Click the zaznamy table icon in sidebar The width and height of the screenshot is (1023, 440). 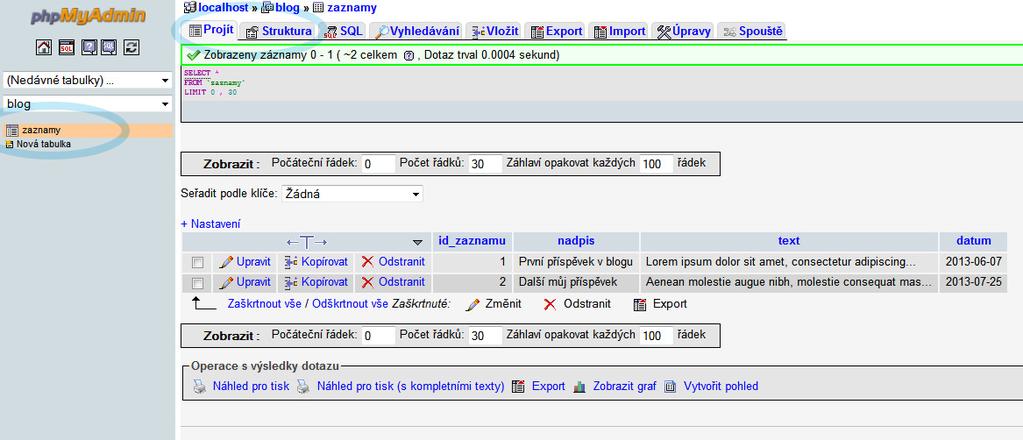(x=12, y=131)
